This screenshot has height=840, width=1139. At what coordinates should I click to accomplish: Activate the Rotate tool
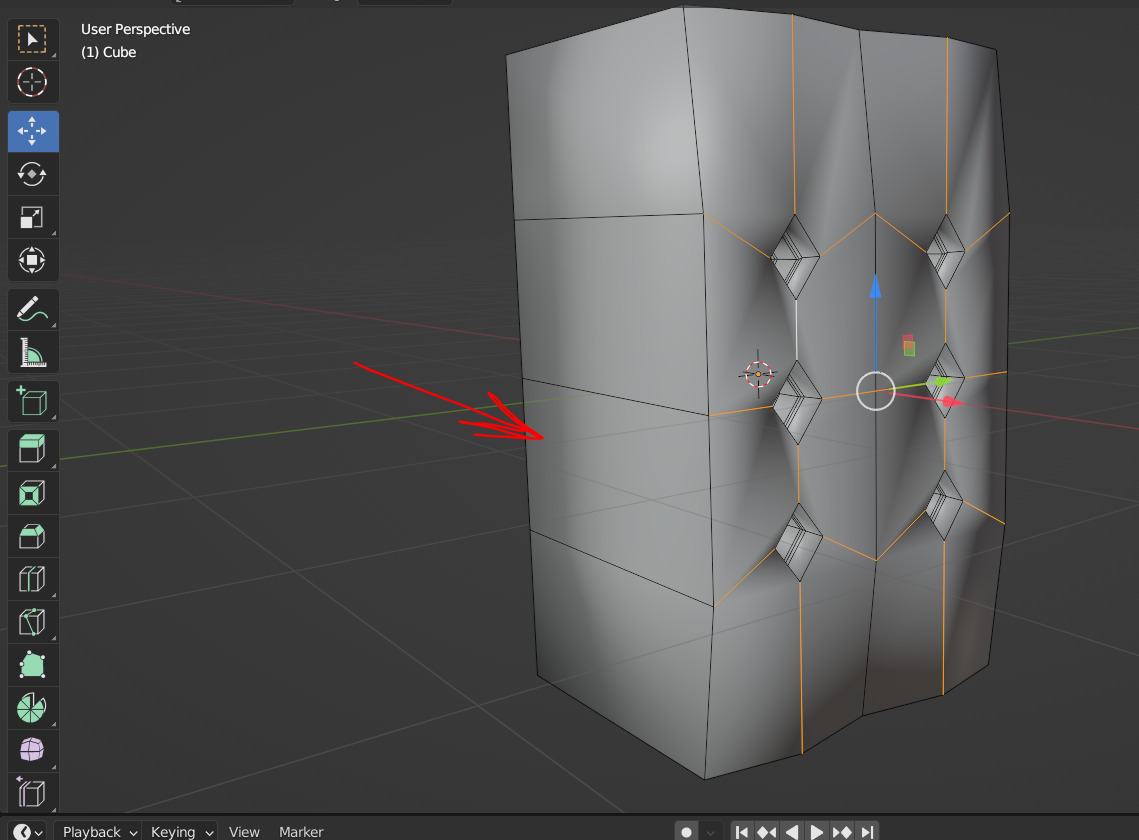tap(33, 174)
